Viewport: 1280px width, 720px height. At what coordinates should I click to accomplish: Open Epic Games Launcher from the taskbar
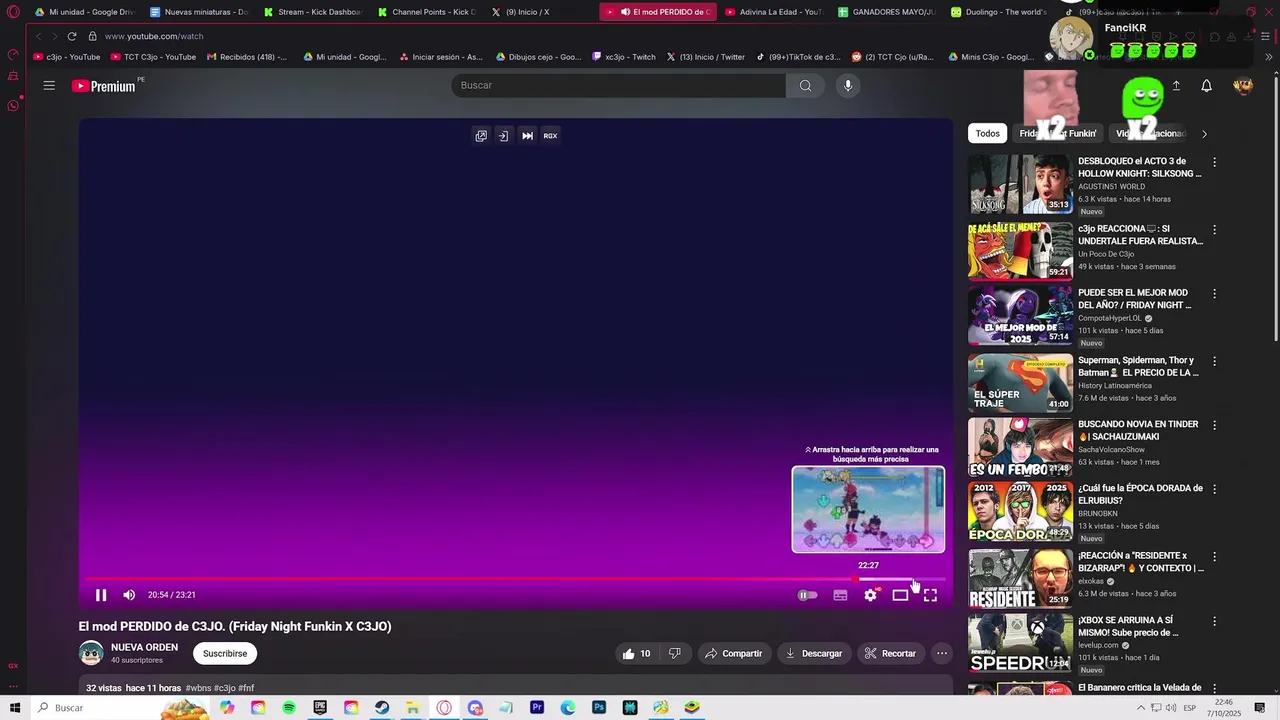[320, 708]
